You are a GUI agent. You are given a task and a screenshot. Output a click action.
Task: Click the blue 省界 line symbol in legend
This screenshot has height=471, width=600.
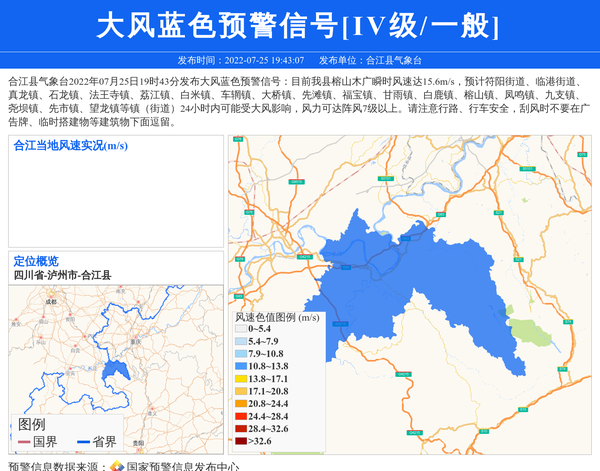point(85,441)
